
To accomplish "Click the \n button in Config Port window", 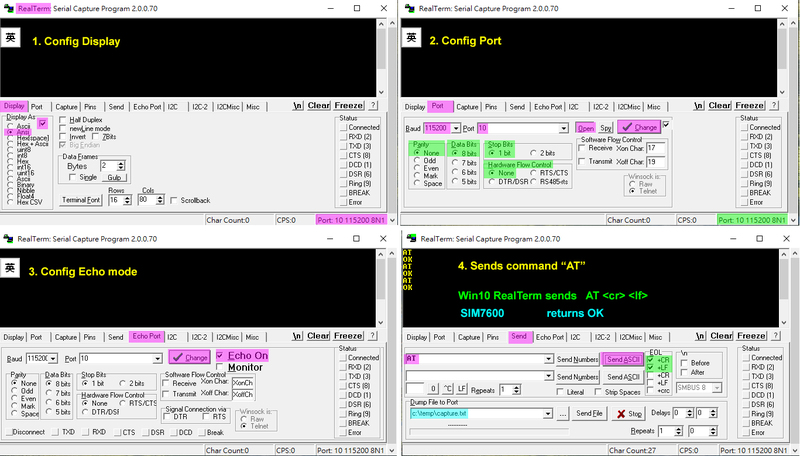I will coord(698,106).
